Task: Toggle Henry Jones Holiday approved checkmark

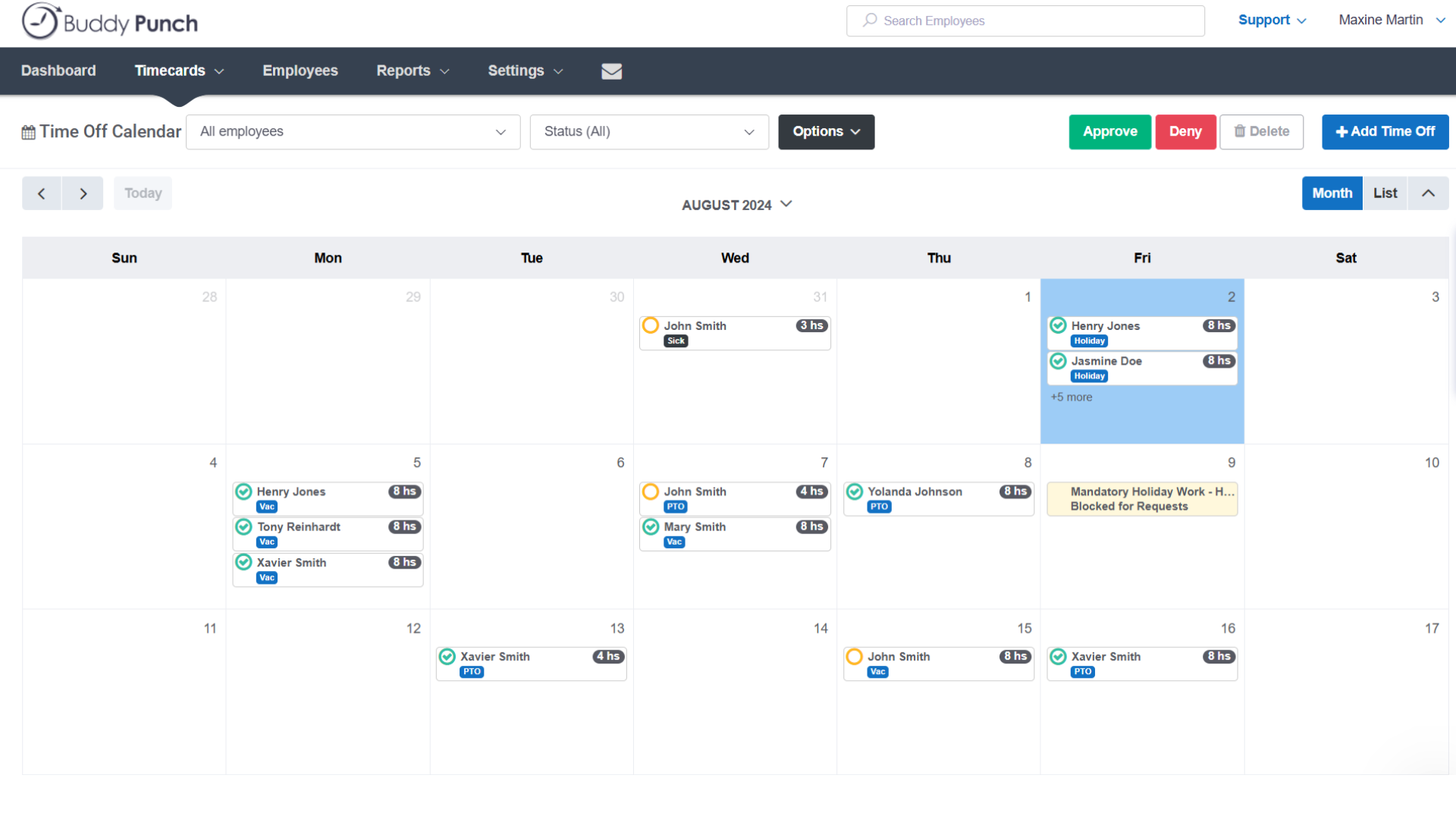Action: pos(1058,326)
